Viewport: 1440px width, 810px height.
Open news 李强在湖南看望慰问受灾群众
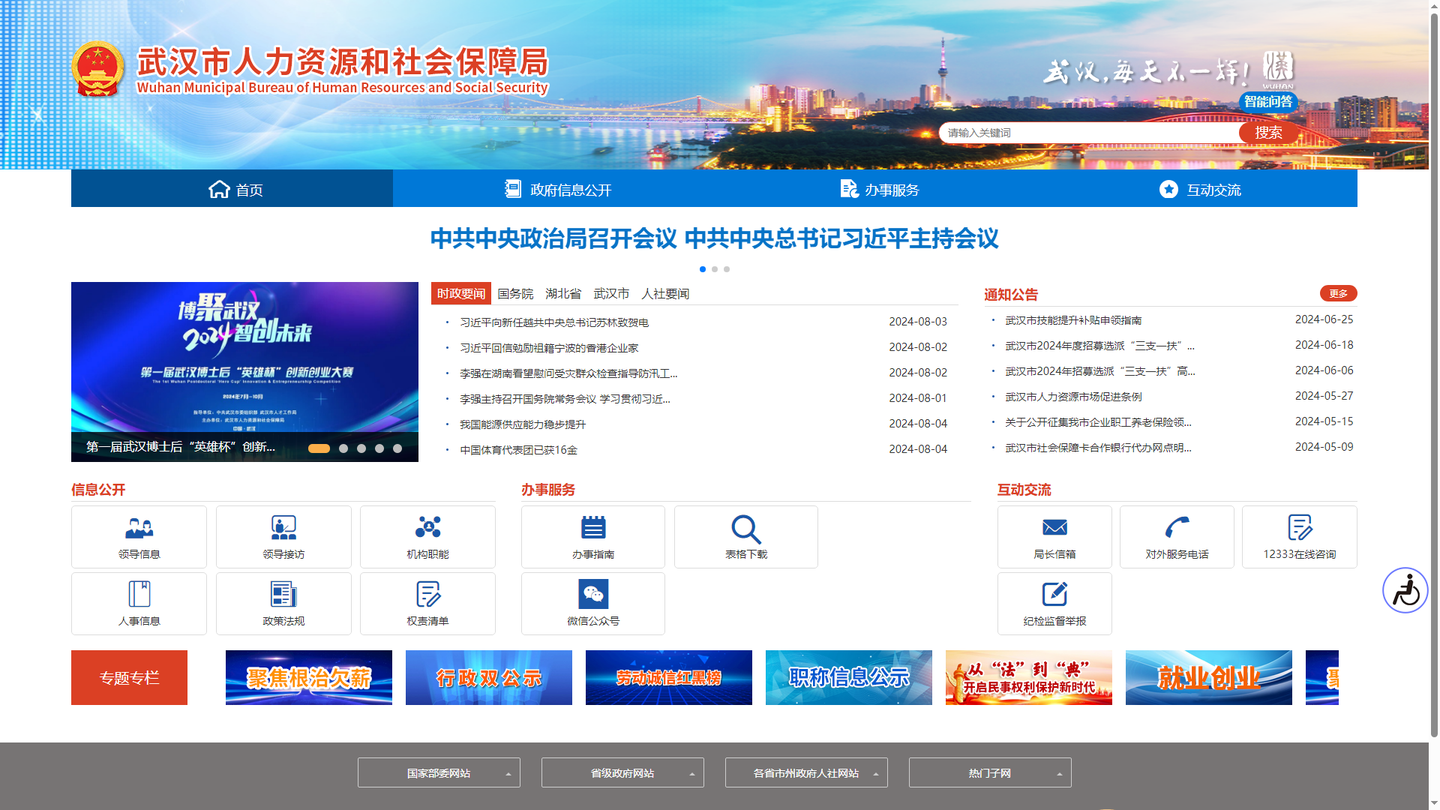[569, 373]
